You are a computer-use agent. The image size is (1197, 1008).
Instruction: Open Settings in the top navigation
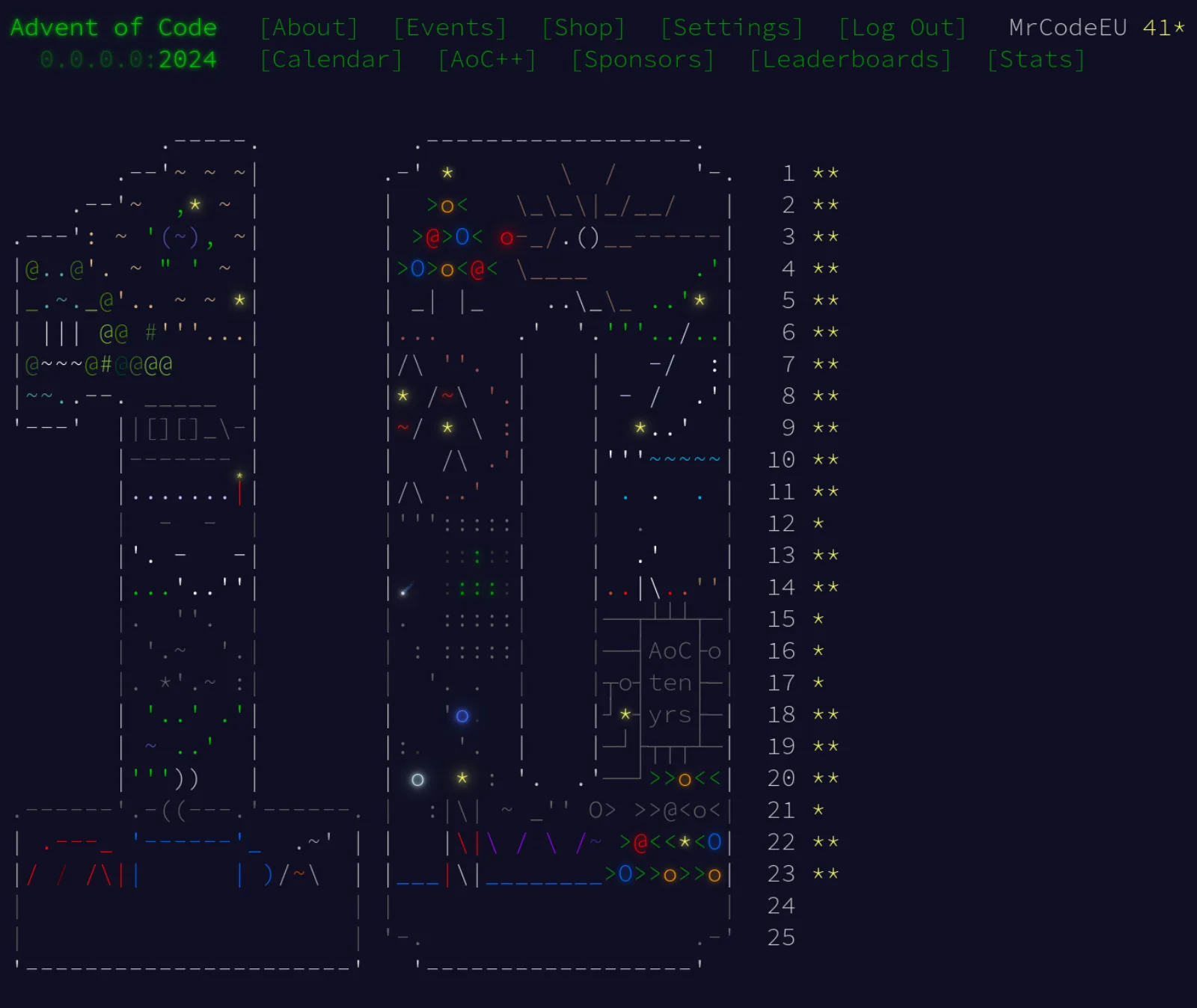click(x=732, y=28)
